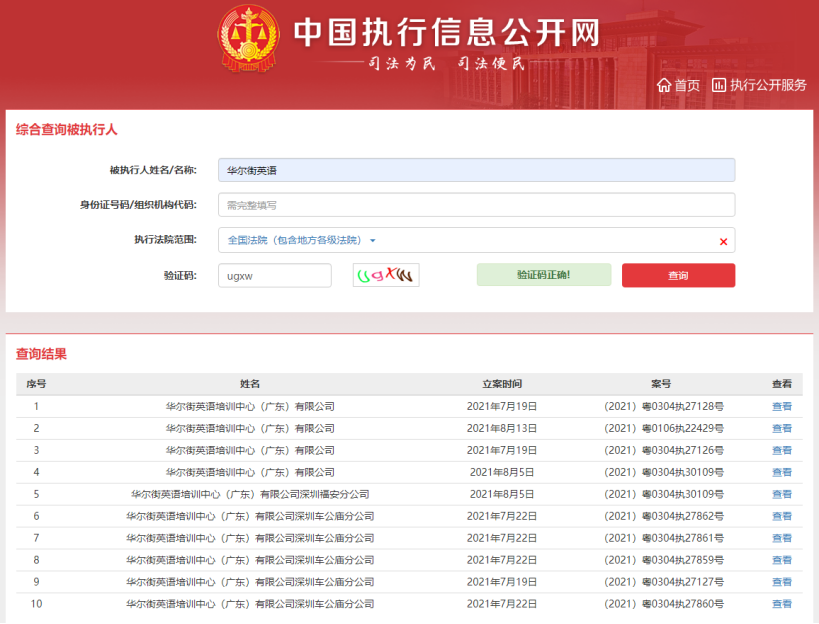Click the 序号 column header
Image resolution: width=819 pixels, height=624 pixels.
36,384
